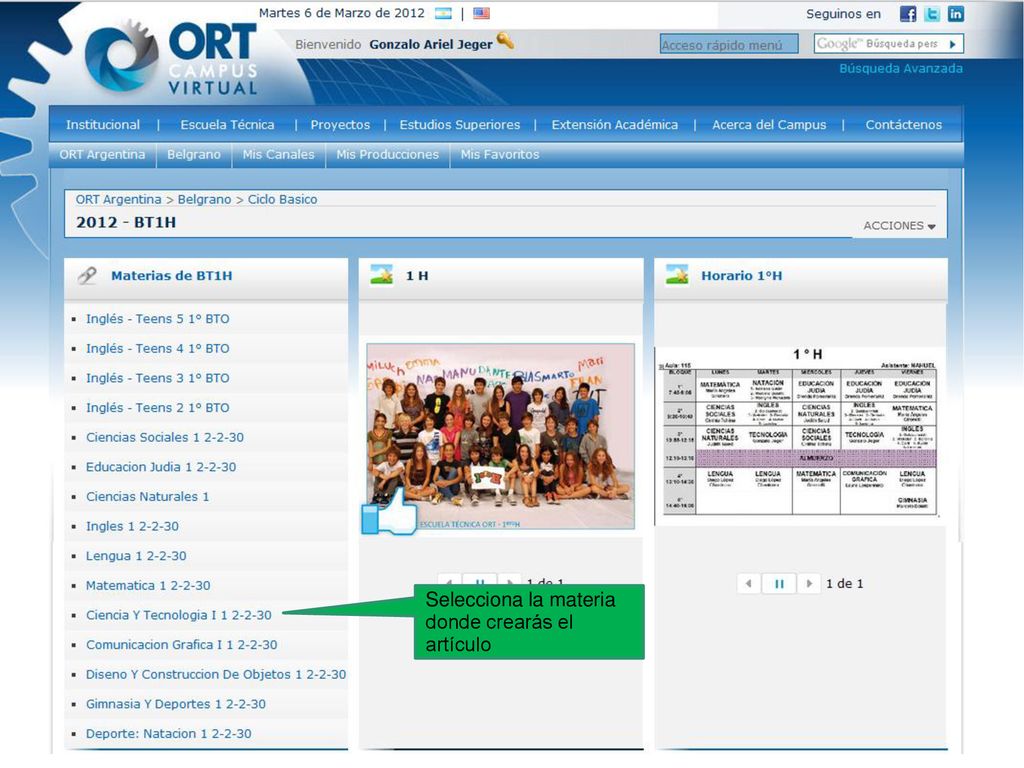Screen dimensions: 1024x768
Task: Open Inglés - Teens 3 1° BTO
Action: tap(157, 378)
